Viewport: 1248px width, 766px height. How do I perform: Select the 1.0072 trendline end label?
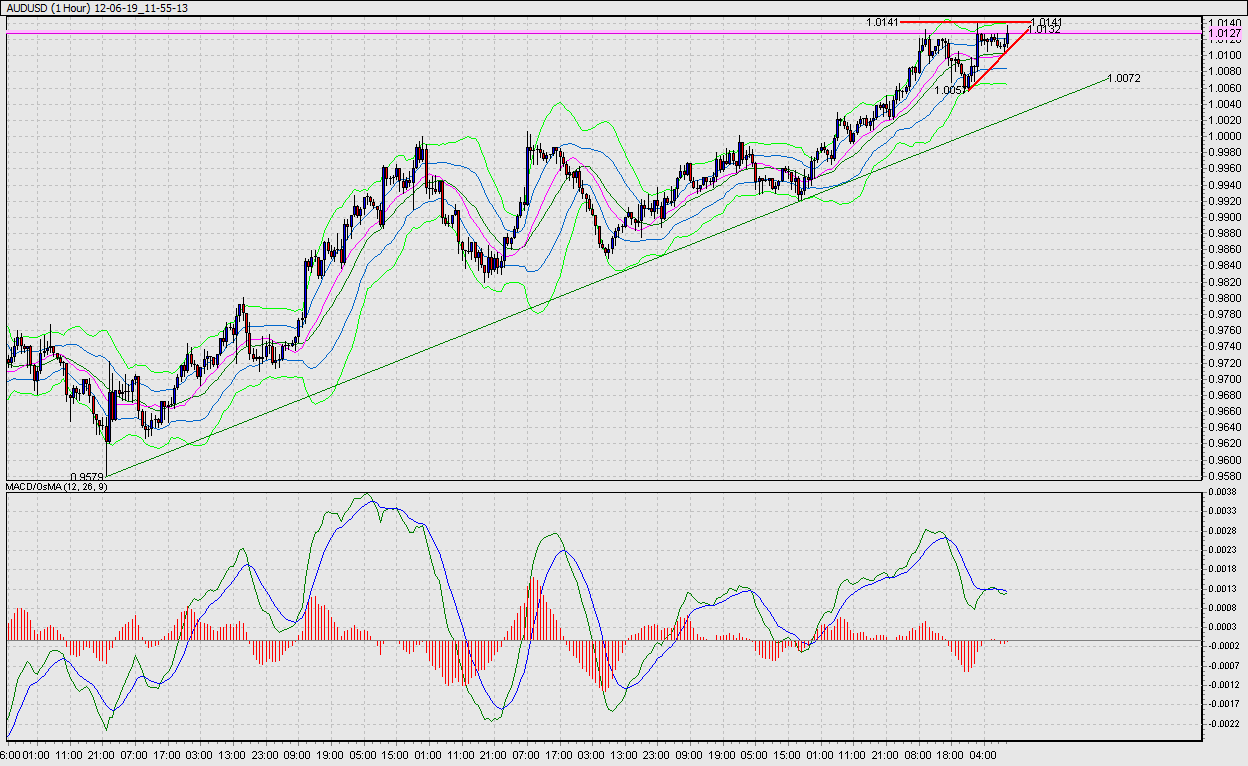(x=1125, y=78)
